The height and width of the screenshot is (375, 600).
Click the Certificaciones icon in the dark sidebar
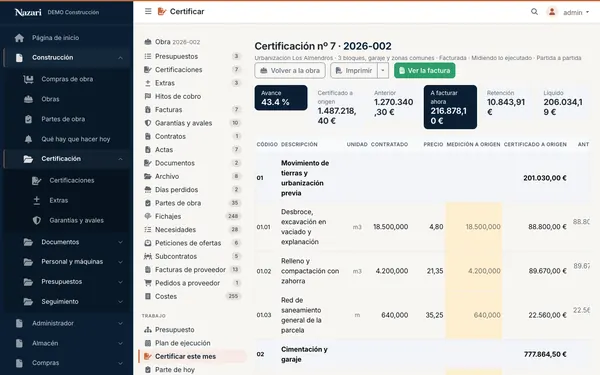(36, 181)
